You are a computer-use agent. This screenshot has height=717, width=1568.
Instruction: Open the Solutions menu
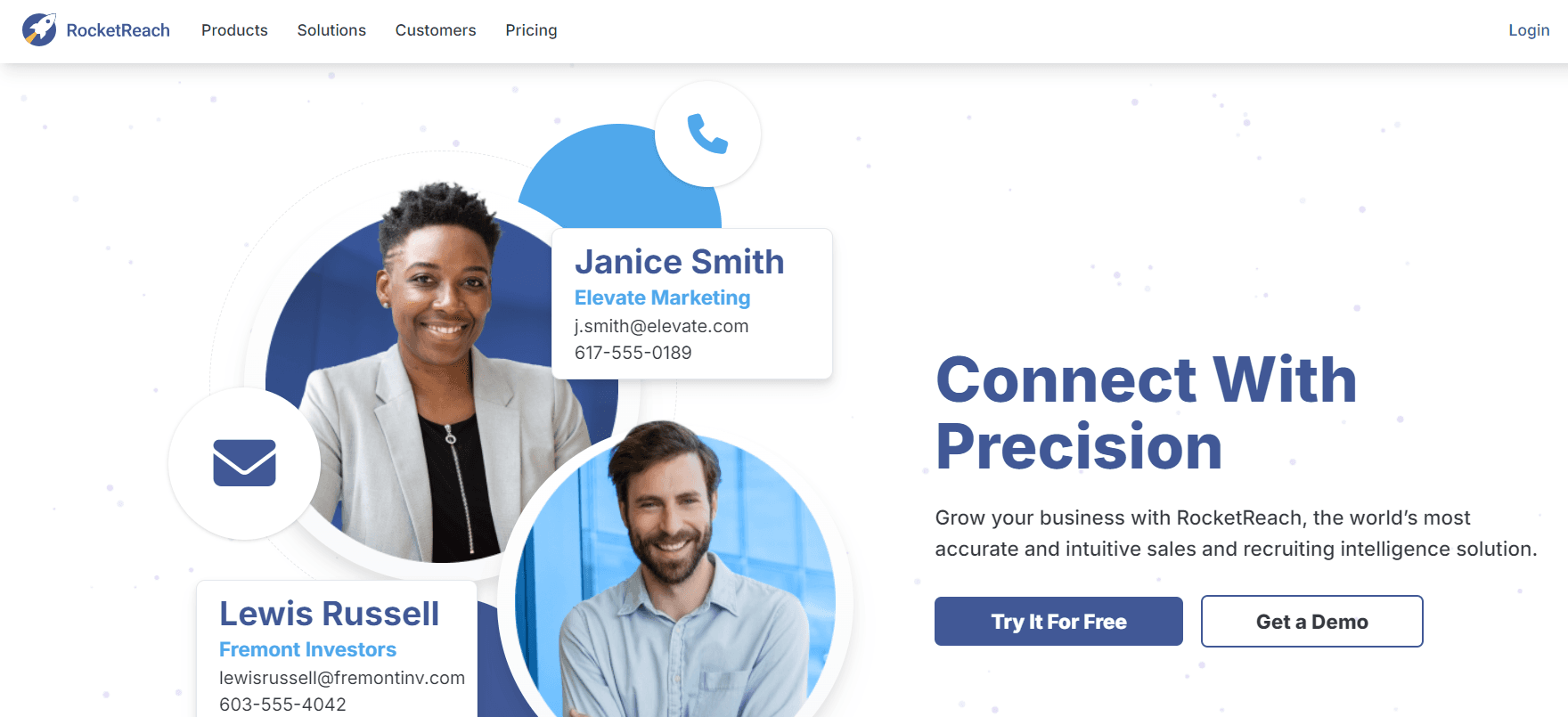pyautogui.click(x=331, y=30)
